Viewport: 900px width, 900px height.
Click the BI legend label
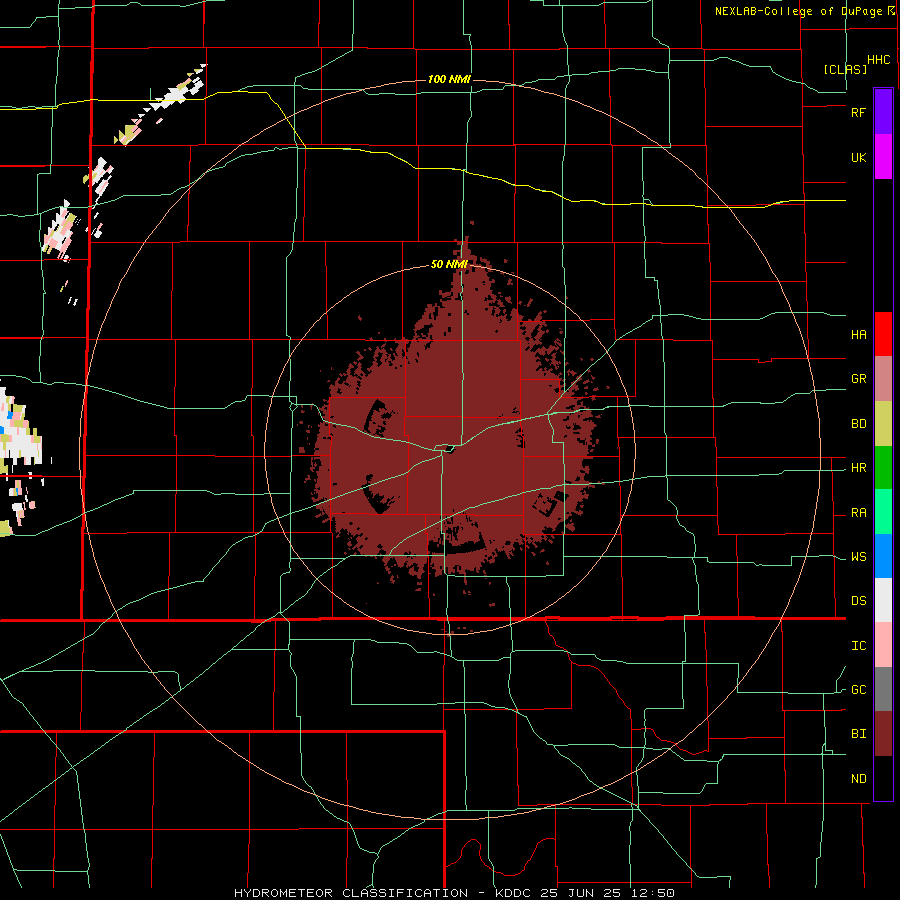coord(858,734)
